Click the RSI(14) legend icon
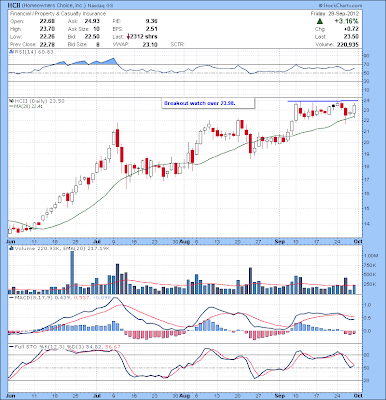Image resolution: width=386 pixels, height=400 pixels. [x=10, y=52]
